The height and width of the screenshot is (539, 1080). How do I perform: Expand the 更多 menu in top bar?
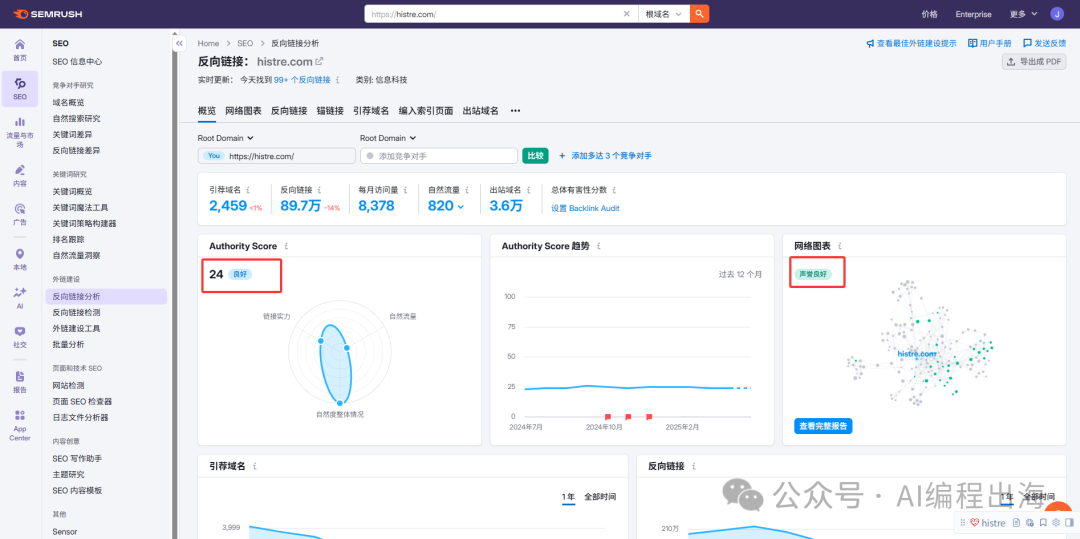[1022, 14]
